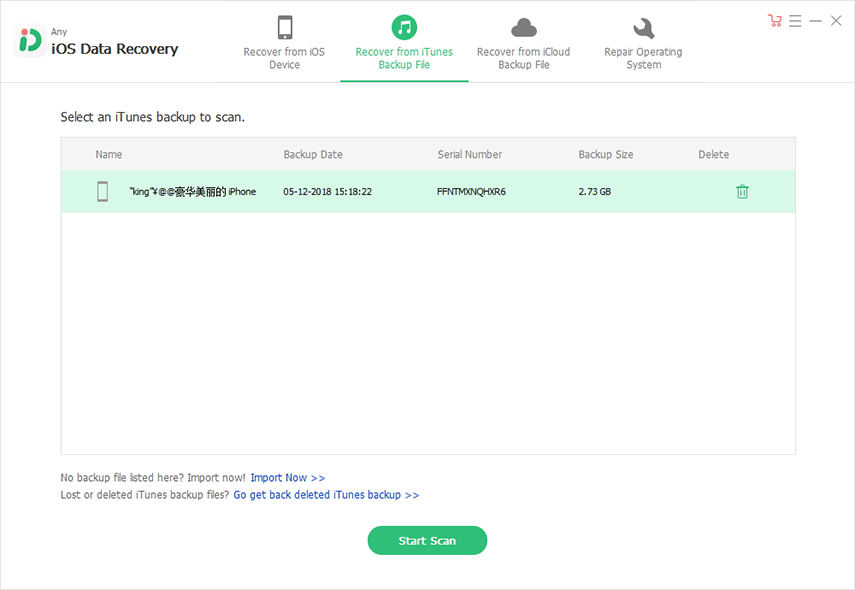Close the iOS Data Recovery window
855x590 pixels.
836,21
